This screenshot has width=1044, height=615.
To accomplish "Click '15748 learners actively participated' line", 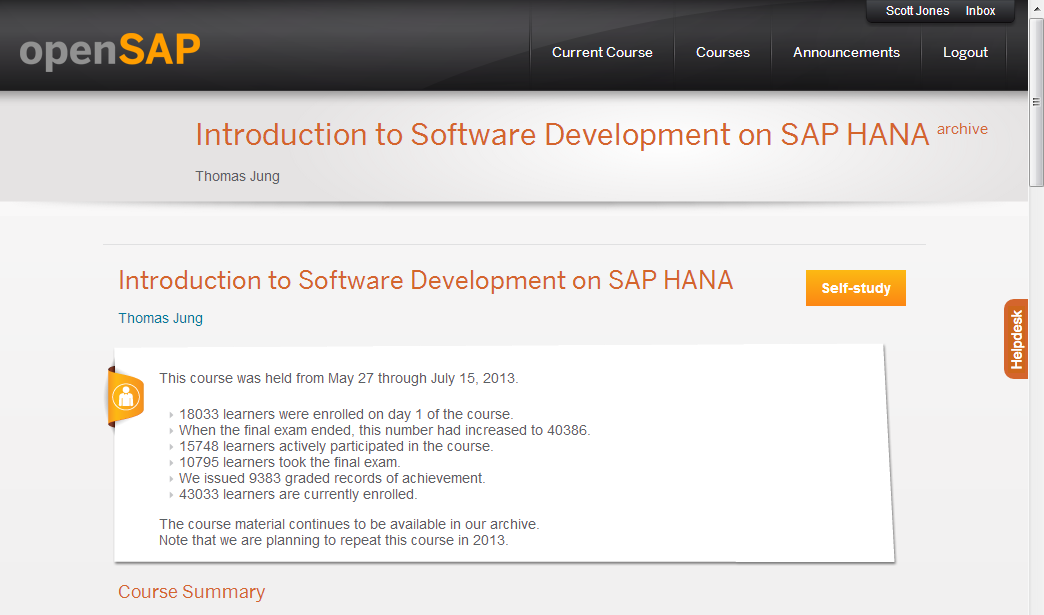I will pos(336,446).
